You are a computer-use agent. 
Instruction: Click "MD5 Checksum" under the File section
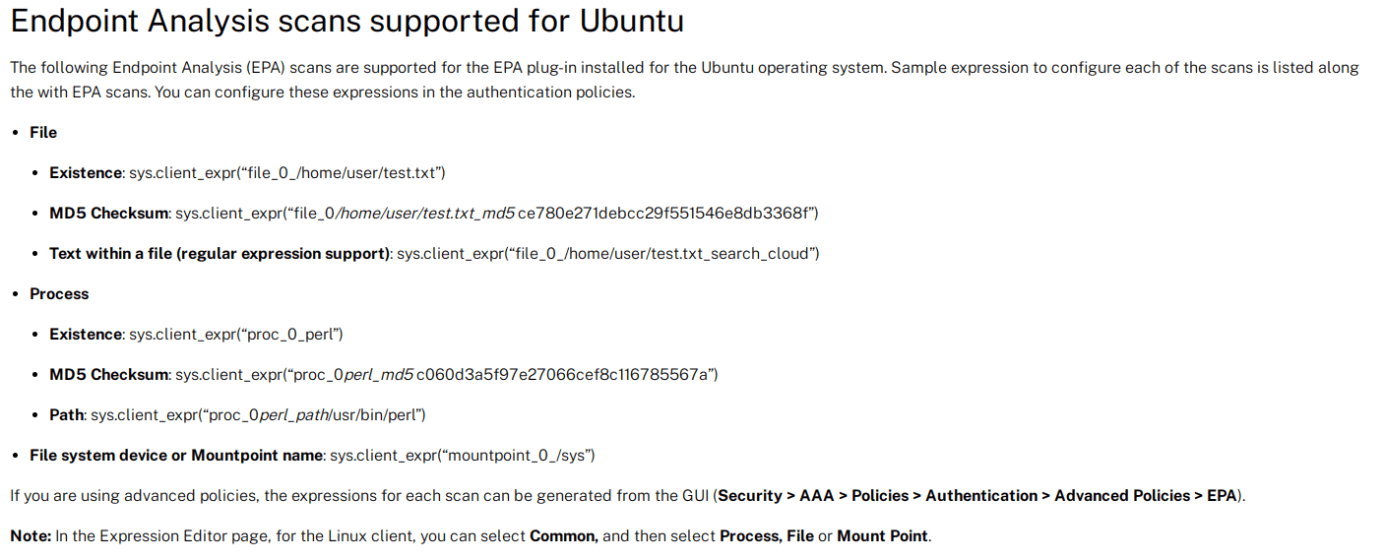[x=109, y=213]
